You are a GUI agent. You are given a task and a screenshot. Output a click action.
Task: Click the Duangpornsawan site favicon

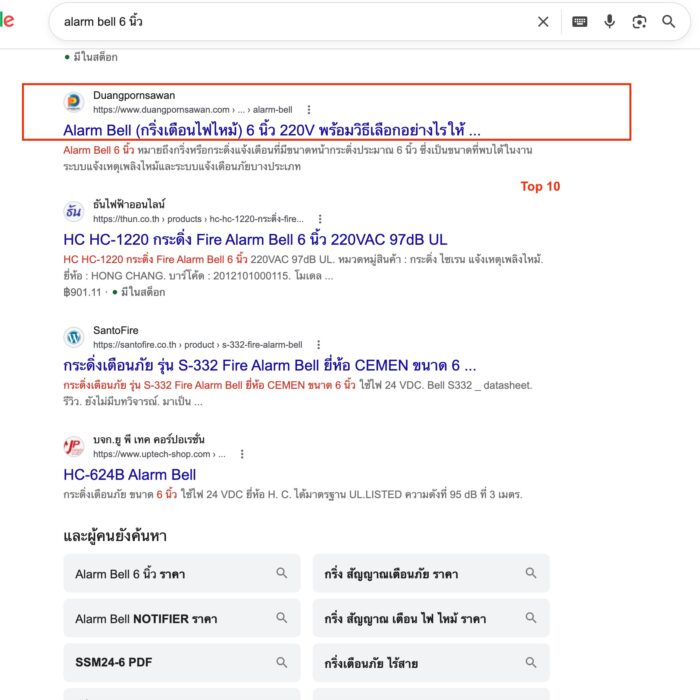[74, 102]
